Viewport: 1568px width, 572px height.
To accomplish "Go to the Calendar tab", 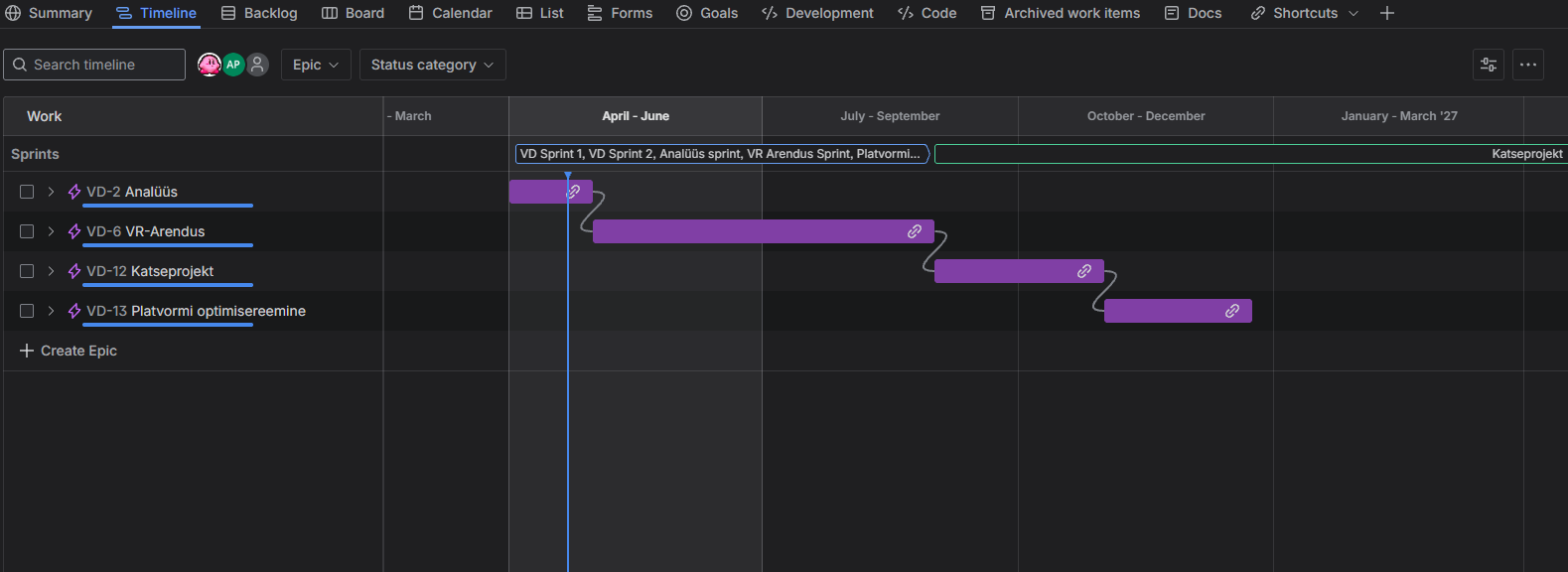I will pos(450,13).
